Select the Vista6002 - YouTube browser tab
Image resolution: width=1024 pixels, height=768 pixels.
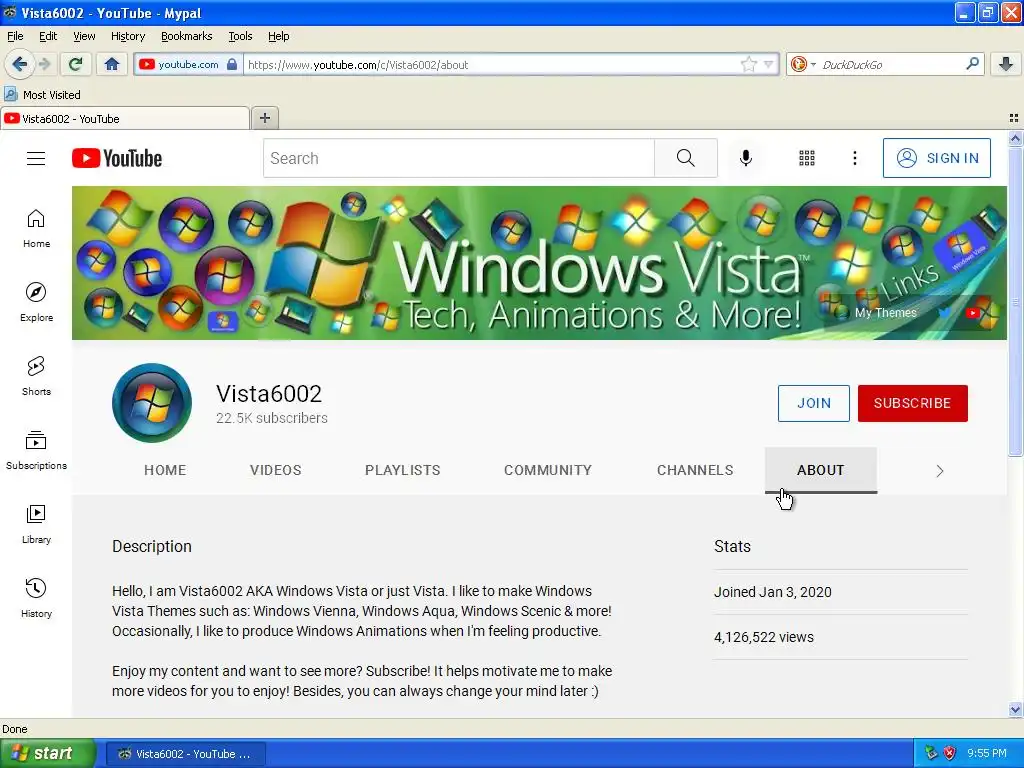(x=125, y=119)
